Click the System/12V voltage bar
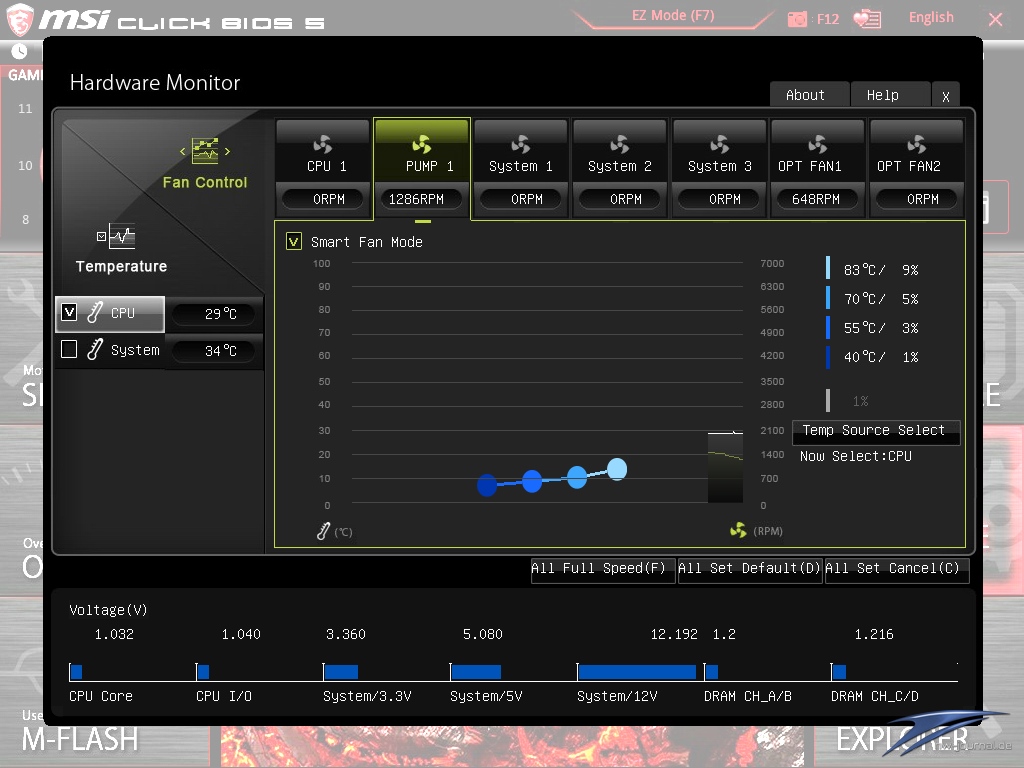1024x768 pixels. point(637,672)
